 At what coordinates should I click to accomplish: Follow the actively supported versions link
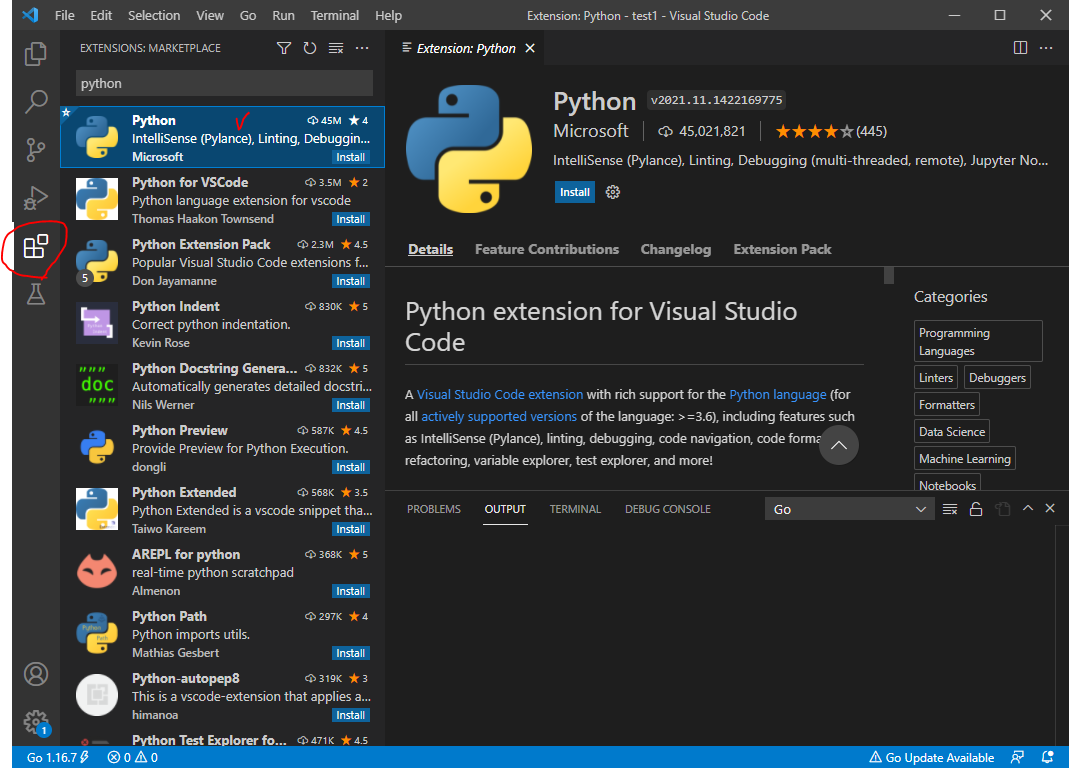499,416
